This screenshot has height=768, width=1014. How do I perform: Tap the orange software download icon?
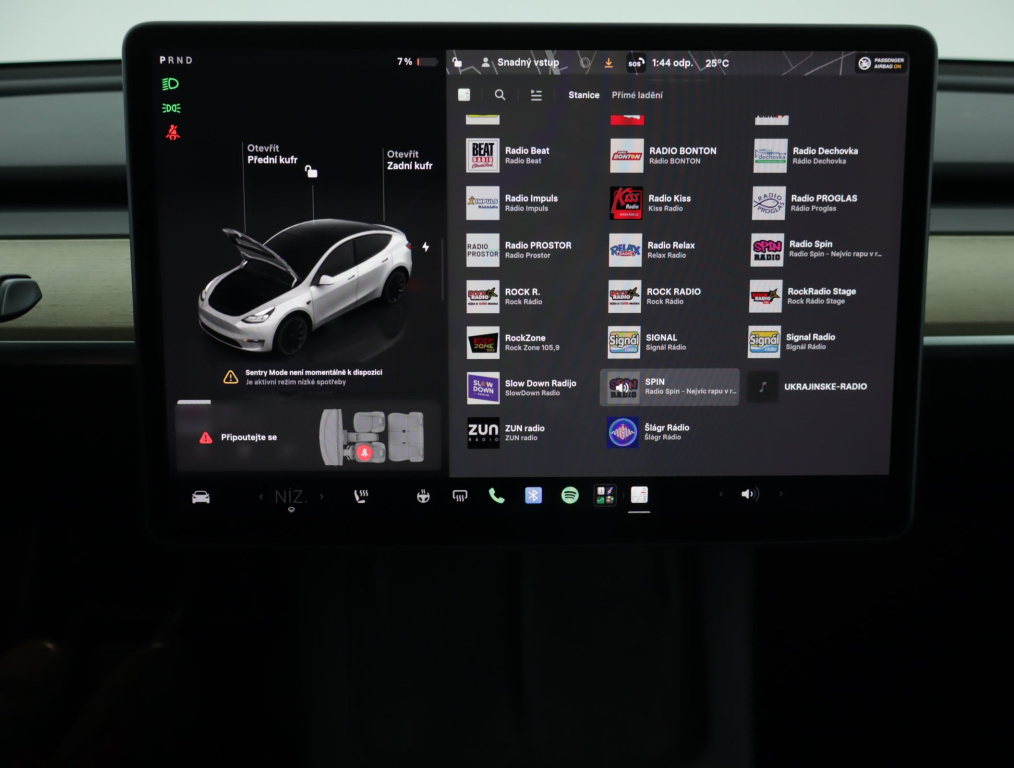[x=609, y=63]
